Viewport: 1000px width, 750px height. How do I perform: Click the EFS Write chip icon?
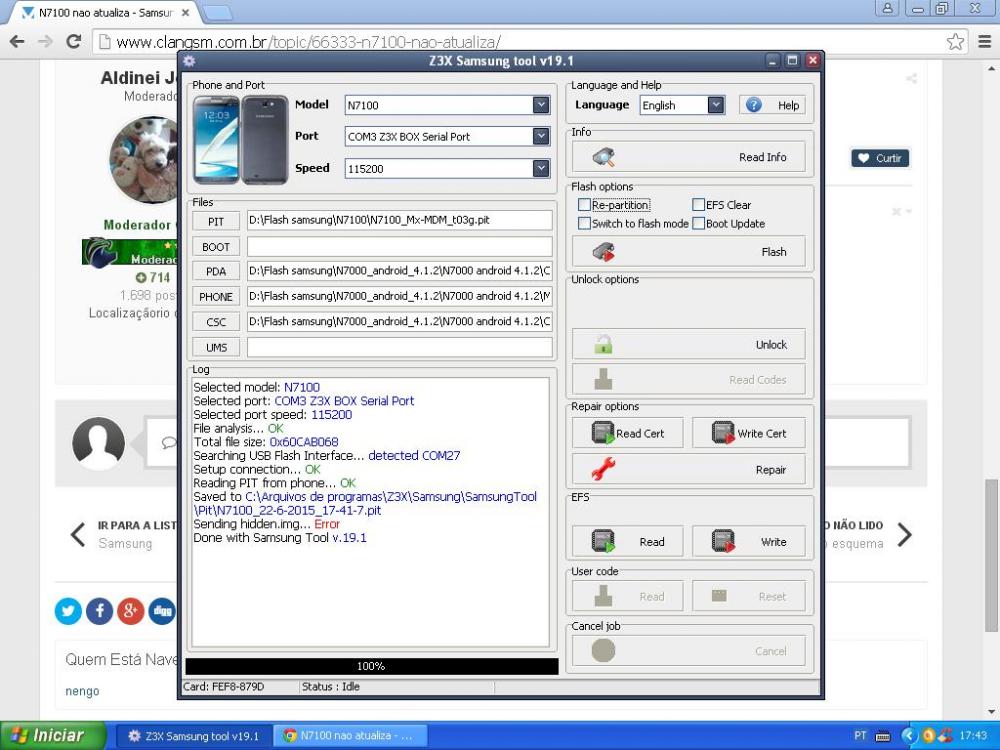coord(723,541)
